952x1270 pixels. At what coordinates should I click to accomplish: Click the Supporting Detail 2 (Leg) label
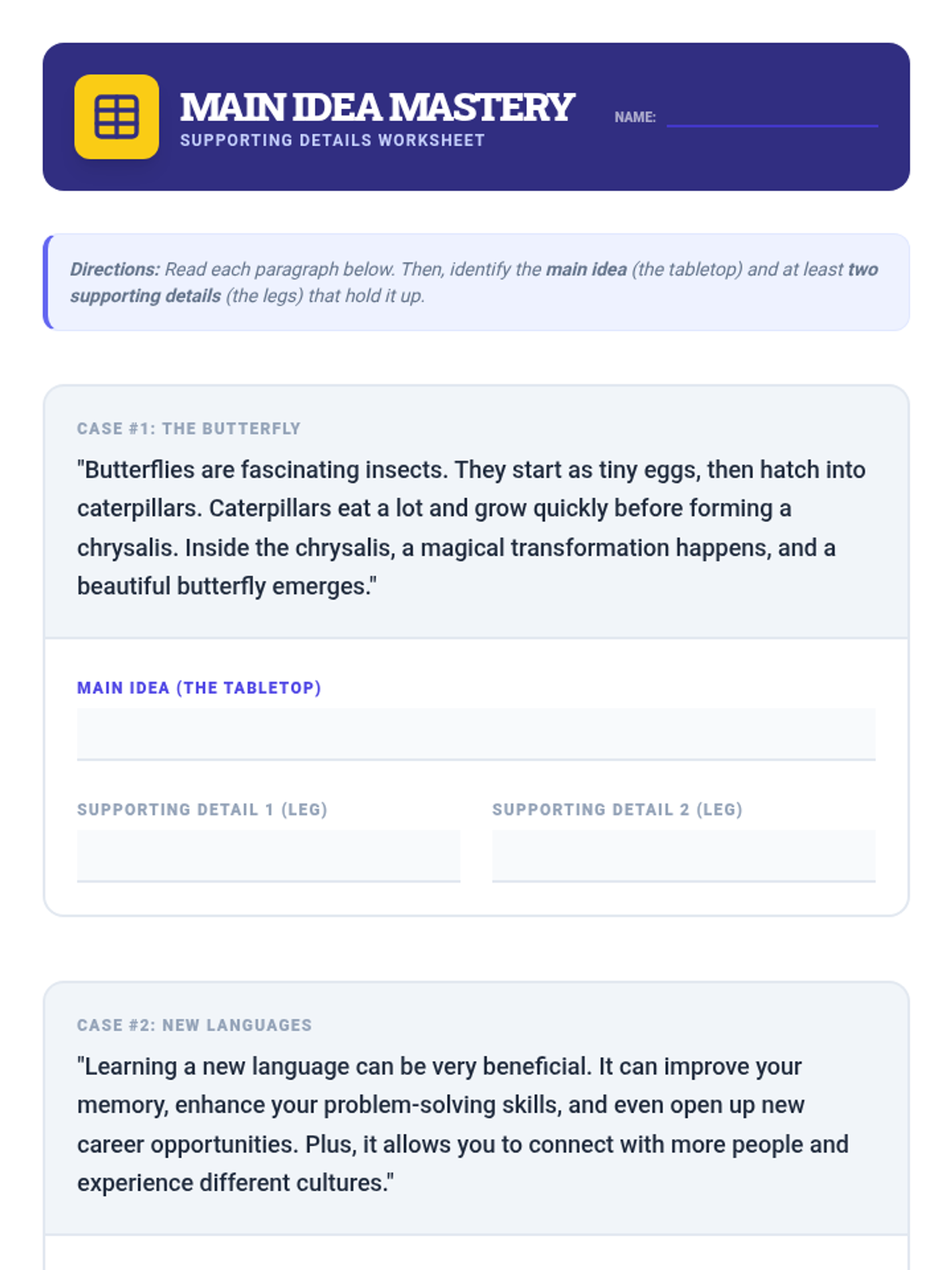(x=616, y=810)
